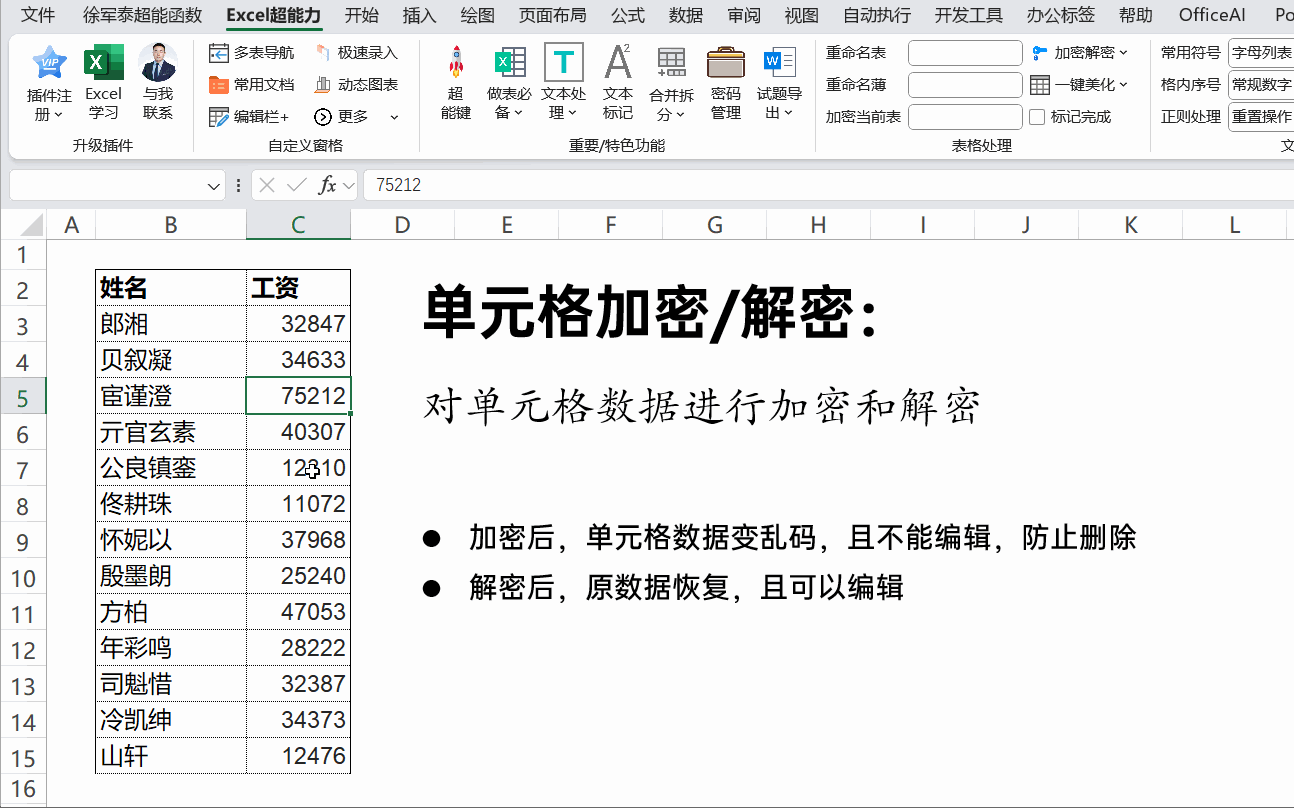Select cell with name 郎湘
The height and width of the screenshot is (808, 1294).
(171, 324)
